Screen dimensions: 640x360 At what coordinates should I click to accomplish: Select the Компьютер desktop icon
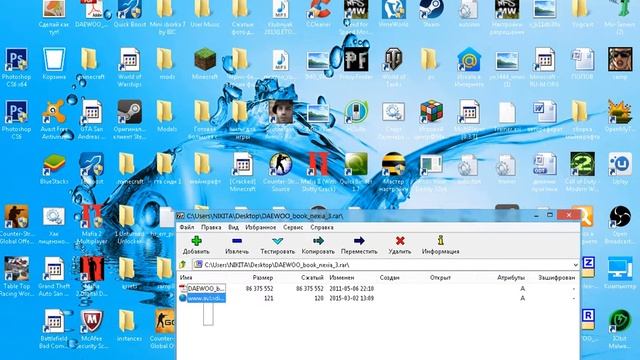pos(620,273)
